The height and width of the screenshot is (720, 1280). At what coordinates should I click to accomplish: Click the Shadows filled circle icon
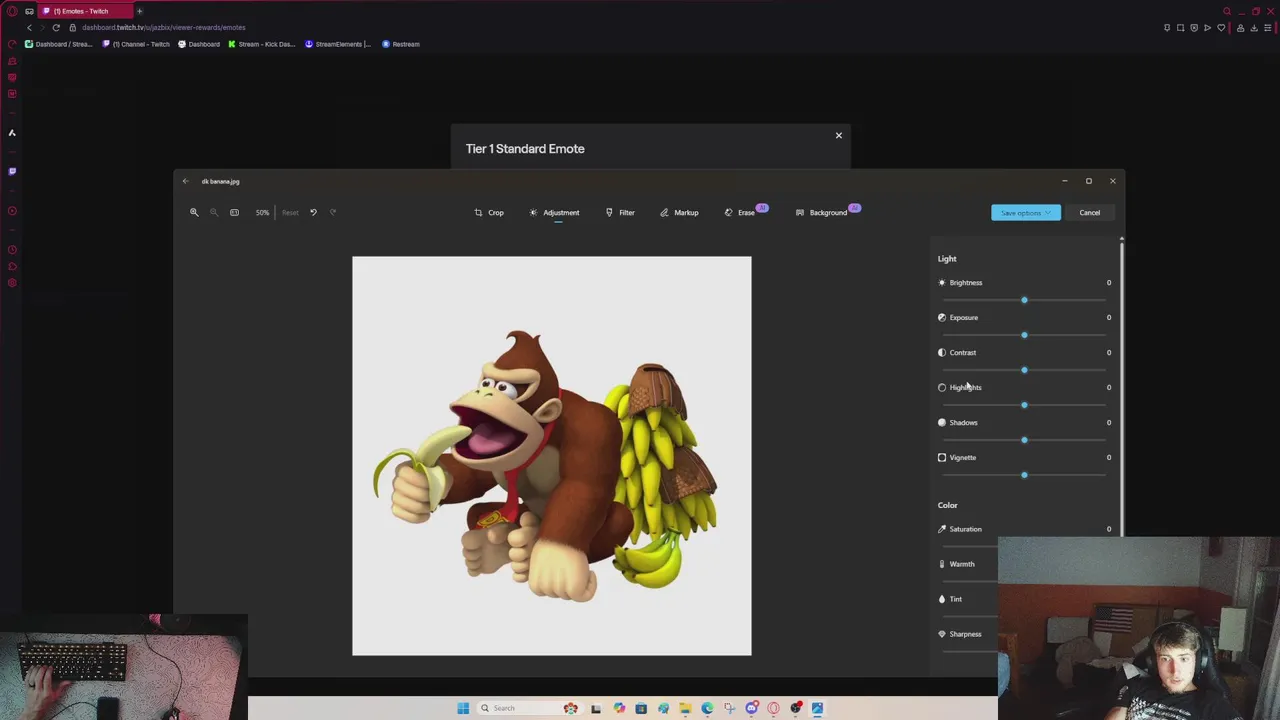click(942, 422)
